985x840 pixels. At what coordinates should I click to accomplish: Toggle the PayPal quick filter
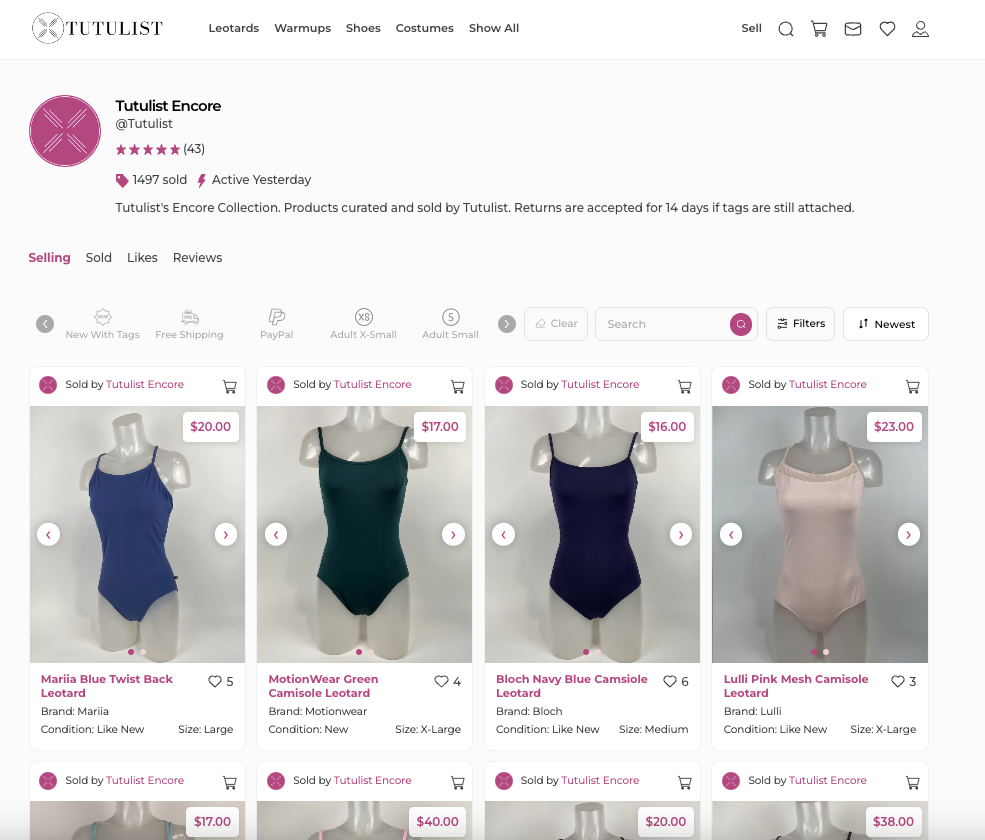point(276,324)
